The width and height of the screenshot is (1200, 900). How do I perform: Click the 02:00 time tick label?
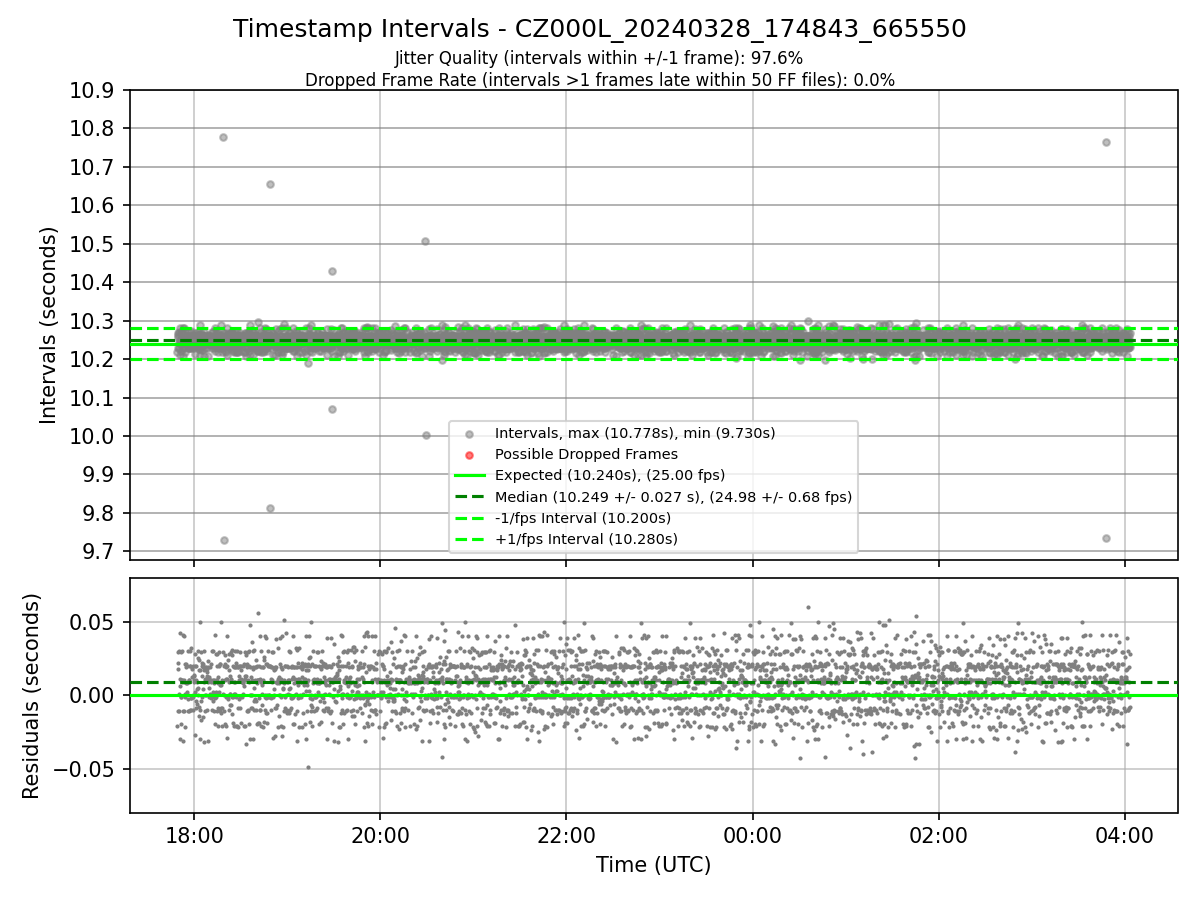pyautogui.click(x=939, y=835)
